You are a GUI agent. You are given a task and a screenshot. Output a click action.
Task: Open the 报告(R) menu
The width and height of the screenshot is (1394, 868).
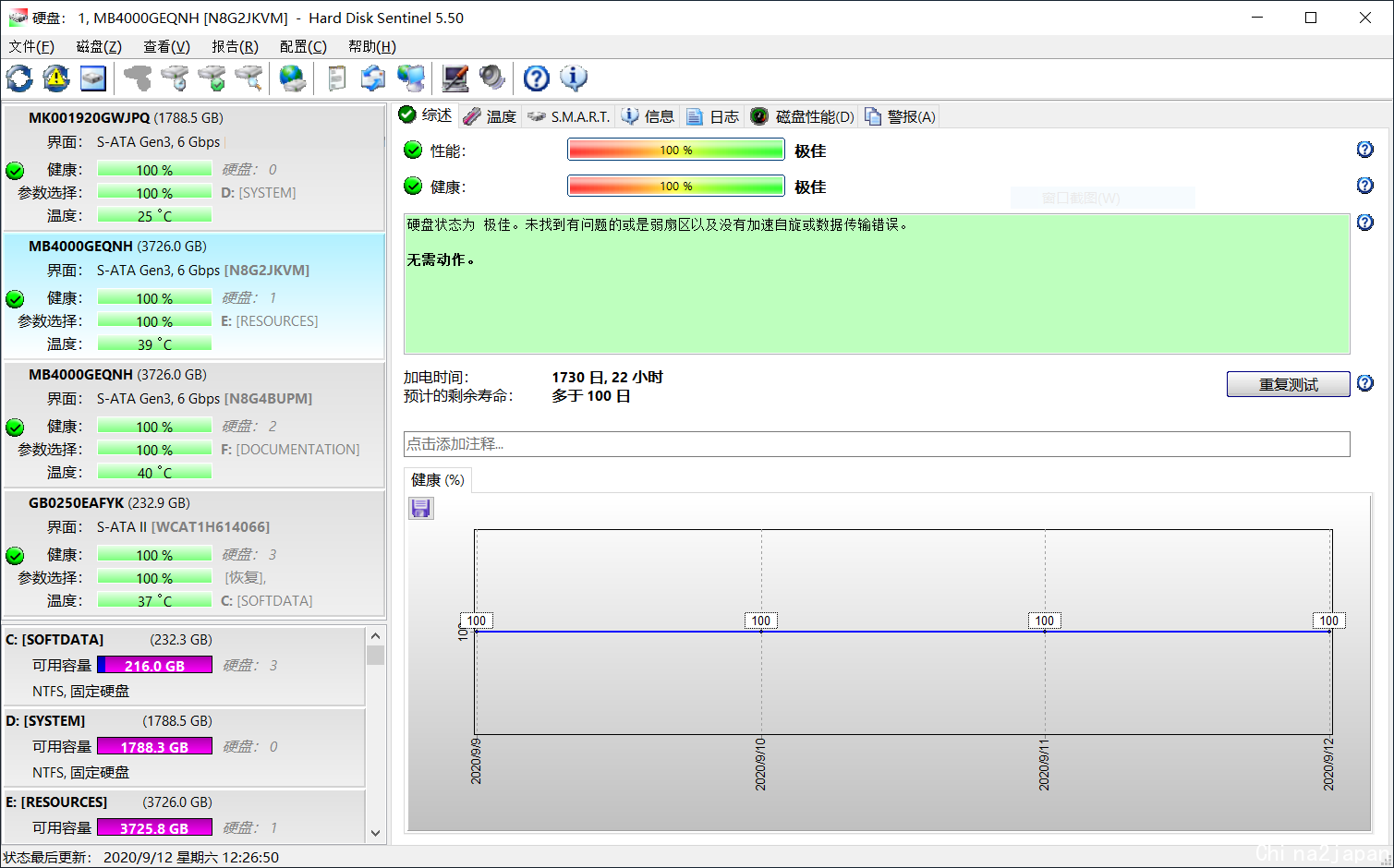pos(235,47)
